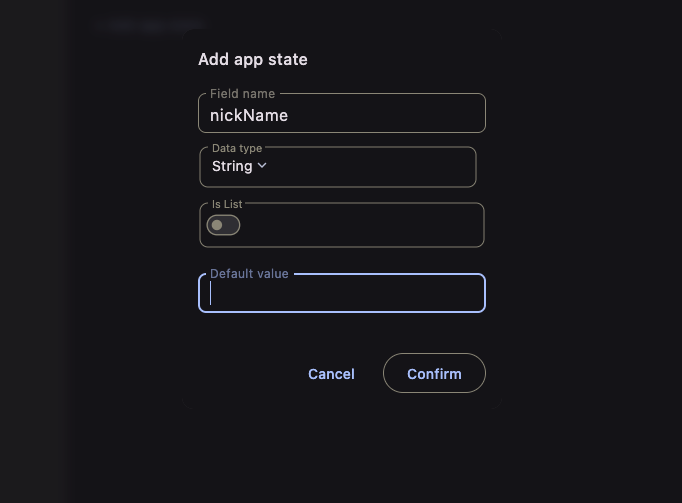This screenshot has height=503, width=682.
Task: Click inside the Default value field
Action: pyautogui.click(x=342, y=293)
